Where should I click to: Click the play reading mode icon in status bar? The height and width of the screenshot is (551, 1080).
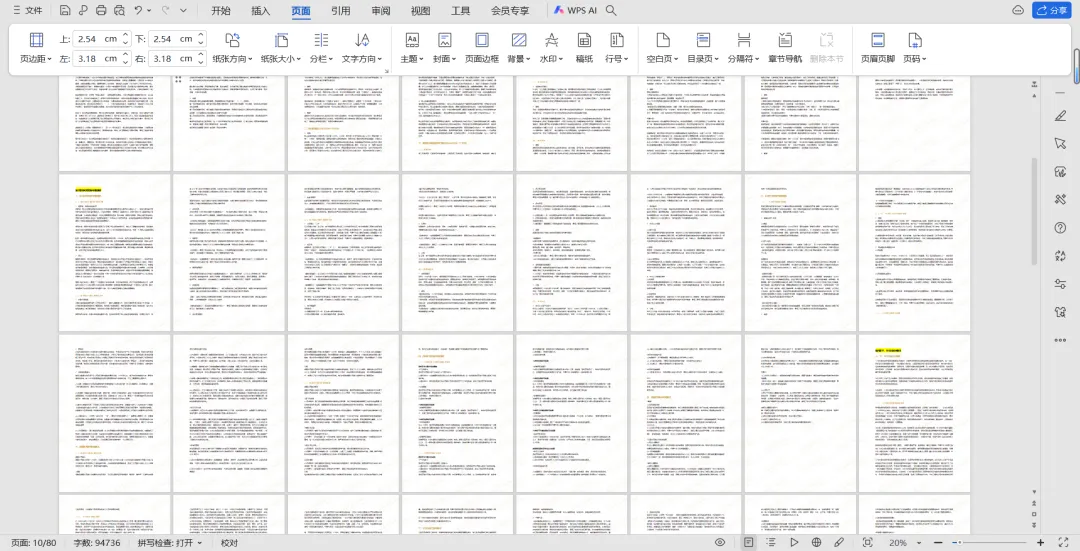coord(793,543)
